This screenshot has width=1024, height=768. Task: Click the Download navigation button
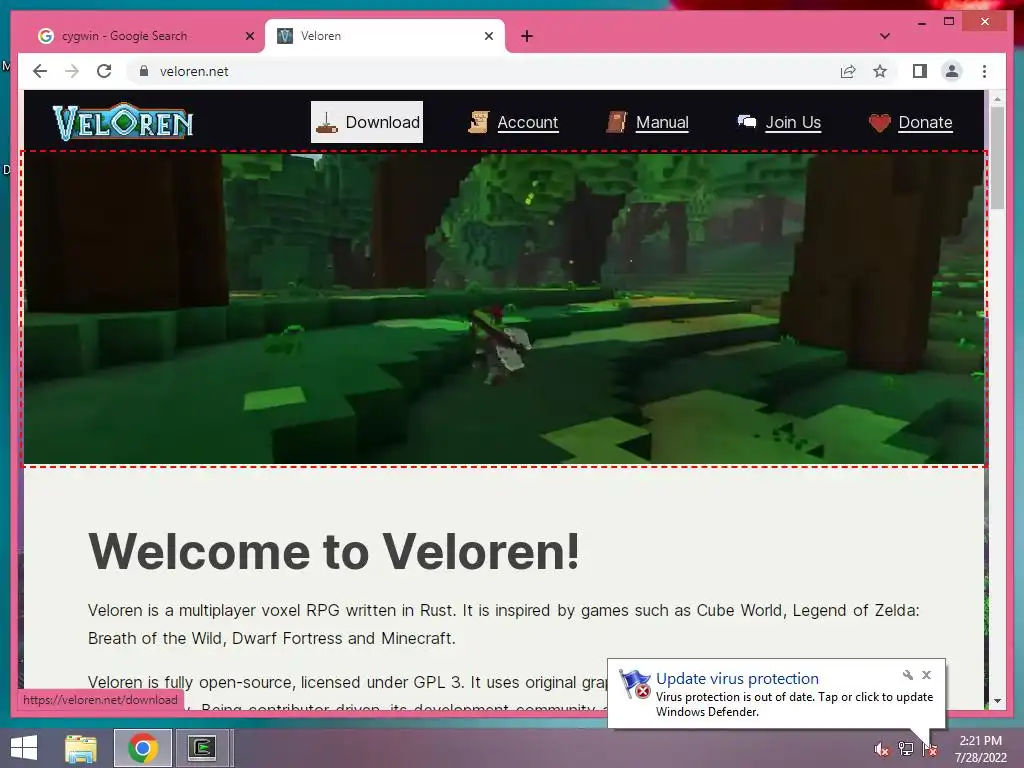click(367, 122)
